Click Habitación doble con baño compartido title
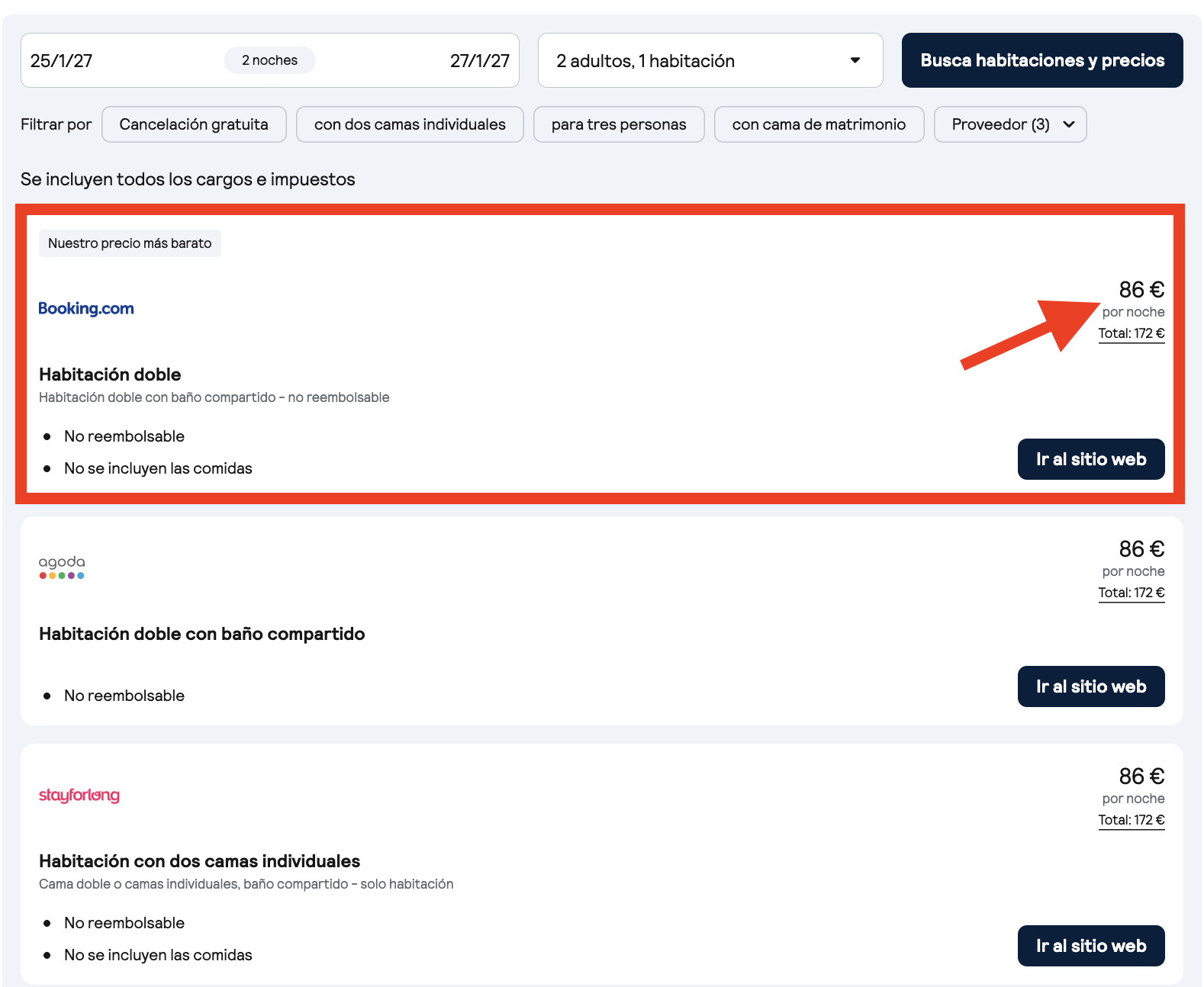The width and height of the screenshot is (1204, 987). tap(202, 634)
